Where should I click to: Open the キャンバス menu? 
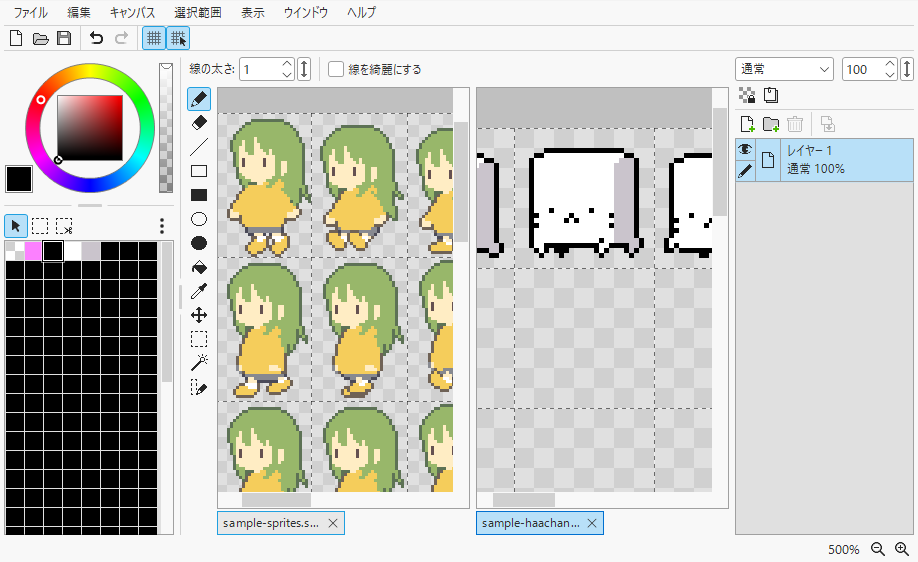[132, 12]
